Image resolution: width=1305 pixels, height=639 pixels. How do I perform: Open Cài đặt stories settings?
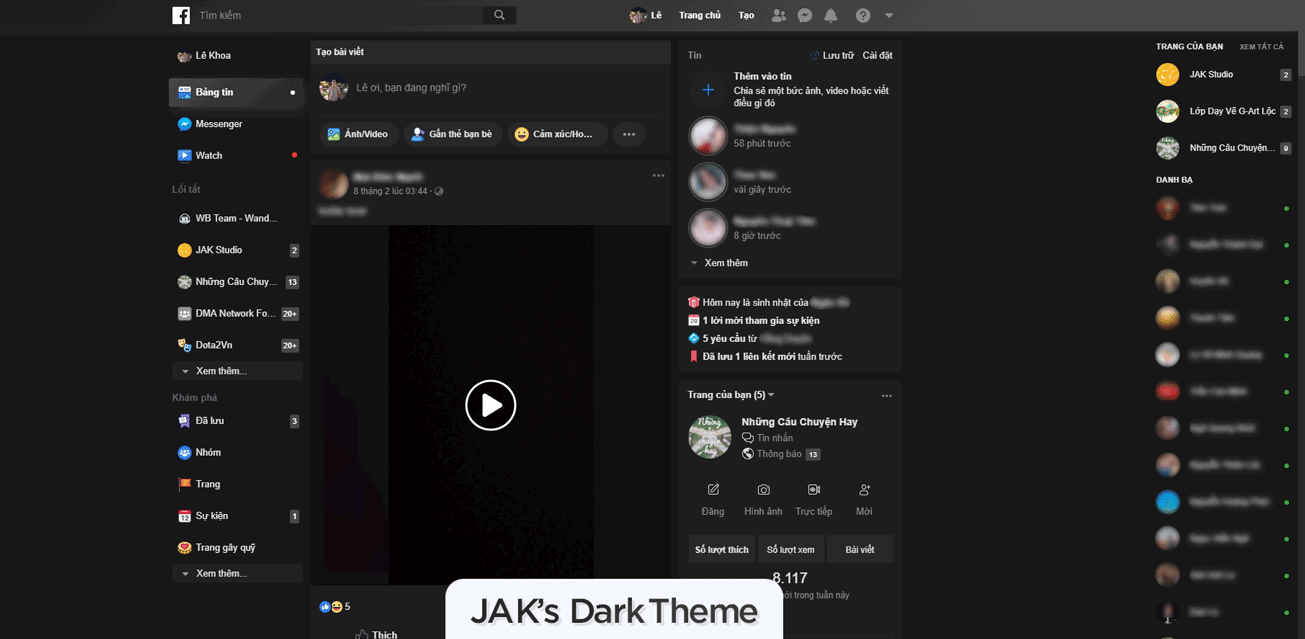(x=878, y=56)
